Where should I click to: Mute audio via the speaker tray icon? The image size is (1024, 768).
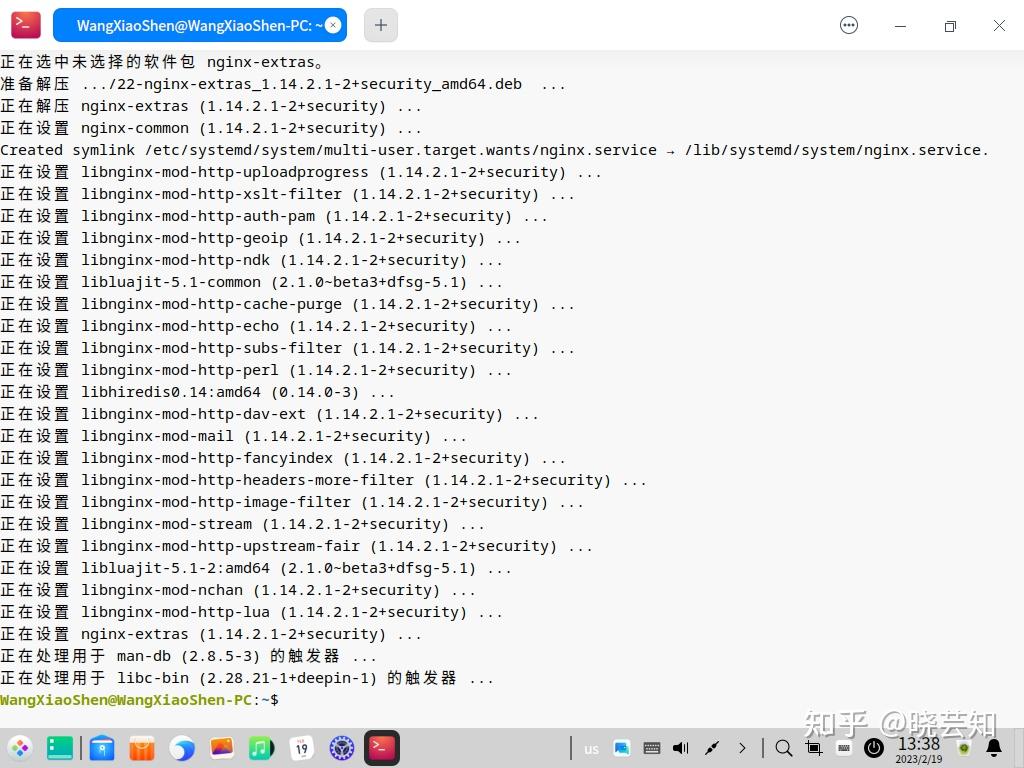(x=680, y=748)
